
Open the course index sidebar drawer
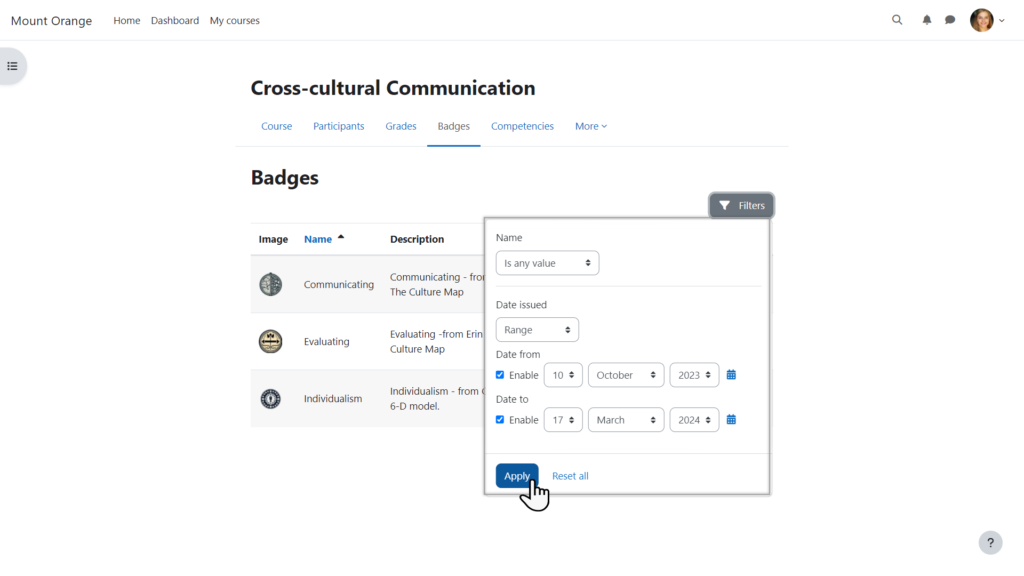(x=13, y=66)
